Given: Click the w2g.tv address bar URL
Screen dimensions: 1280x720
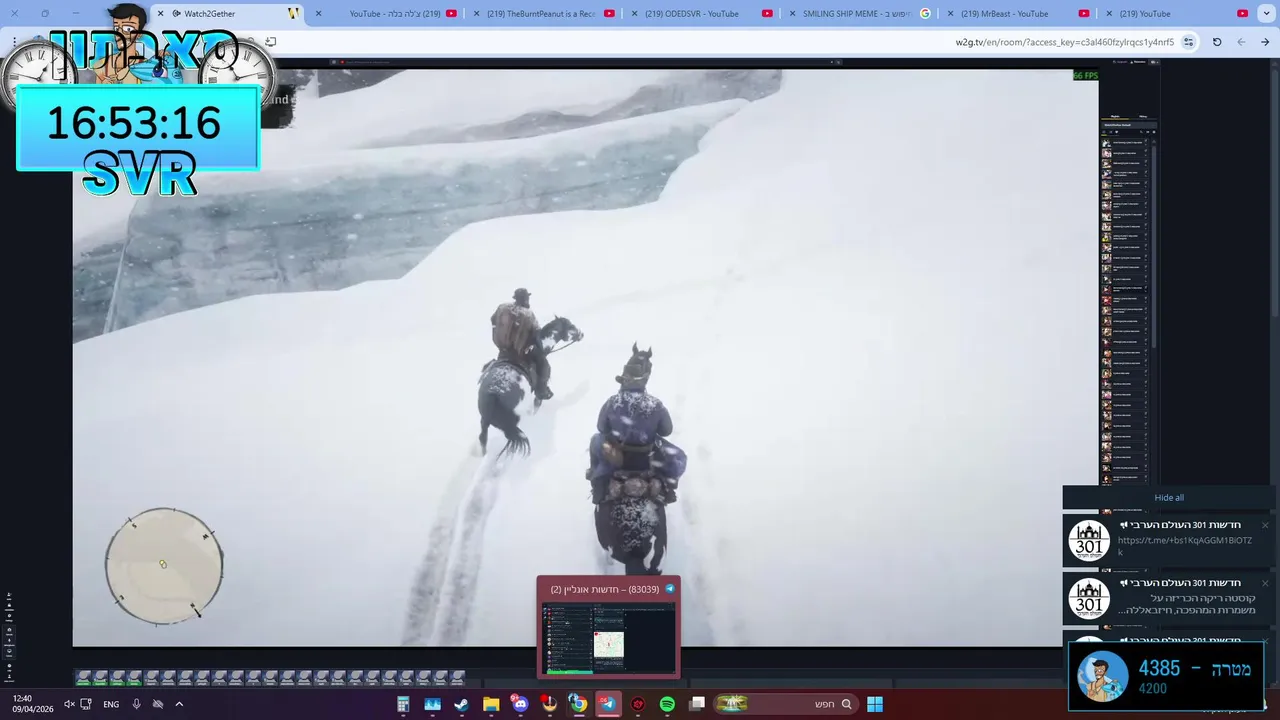Looking at the screenshot, I should (1065, 42).
